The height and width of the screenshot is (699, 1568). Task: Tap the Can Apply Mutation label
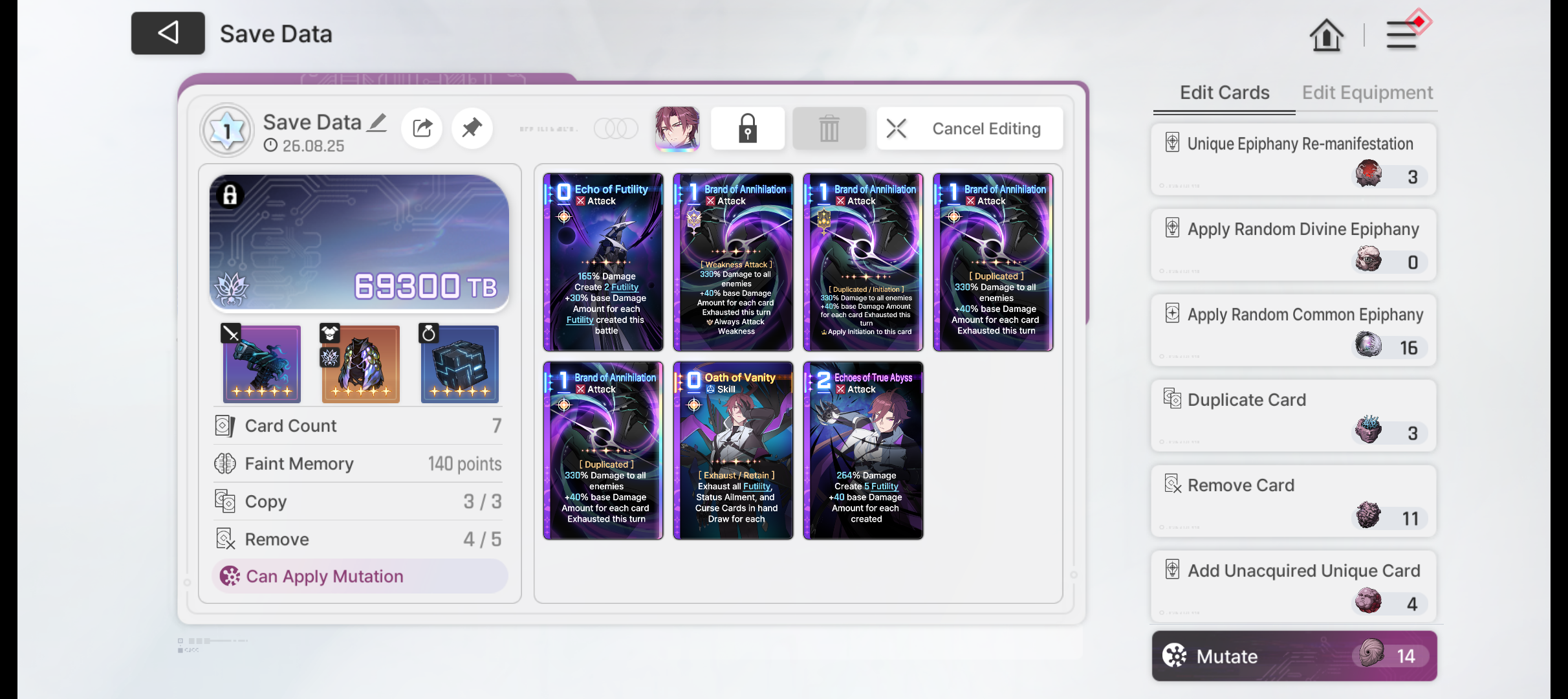tap(360, 576)
